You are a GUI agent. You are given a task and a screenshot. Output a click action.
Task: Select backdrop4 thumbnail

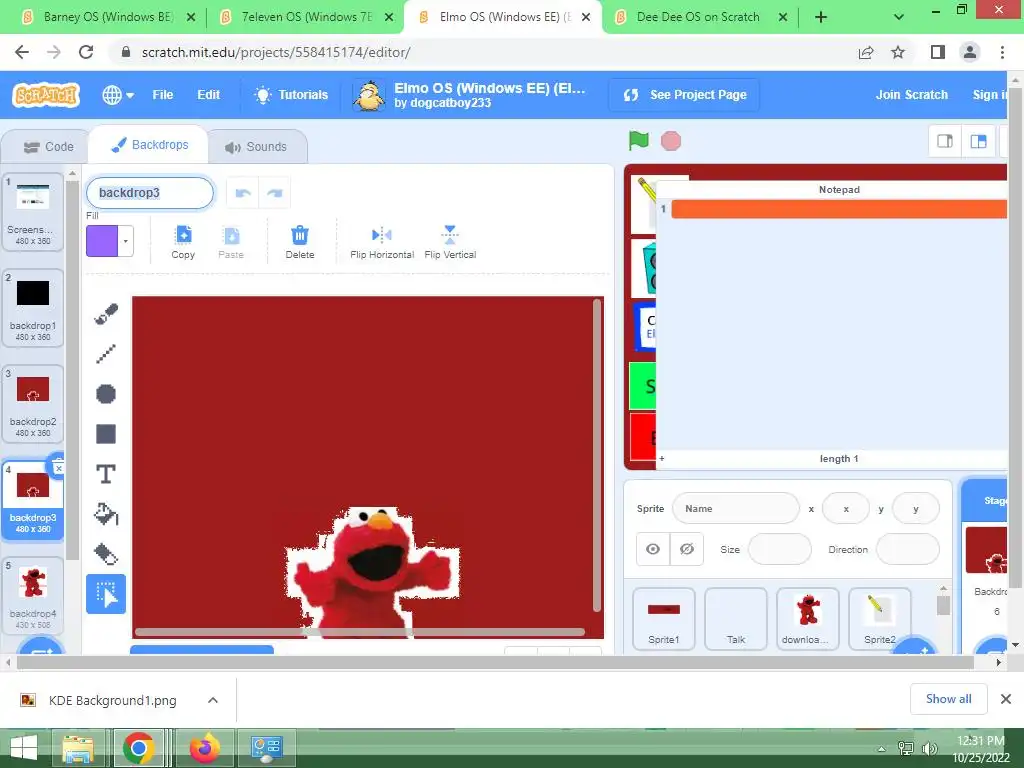[x=33, y=595]
